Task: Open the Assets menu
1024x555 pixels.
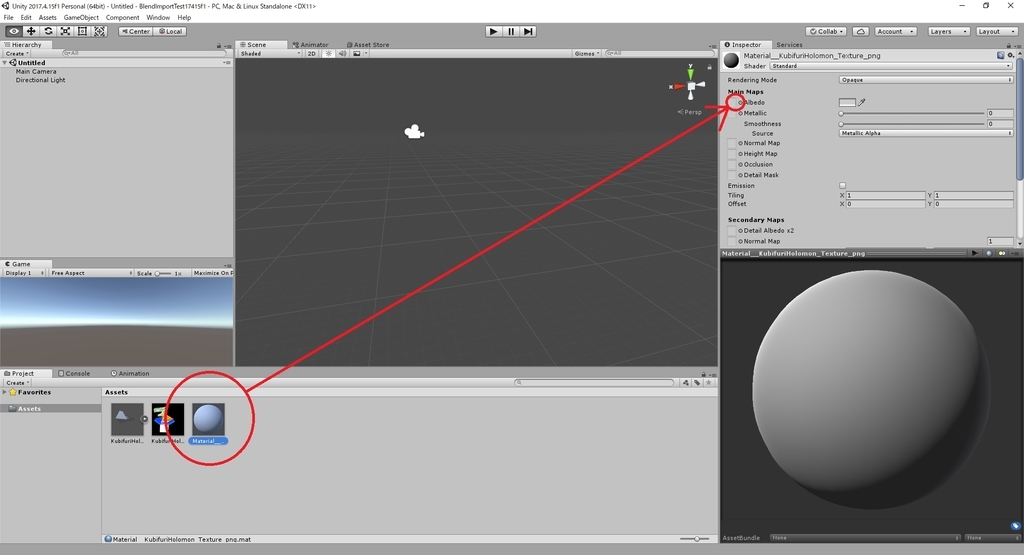Action: 48,18
